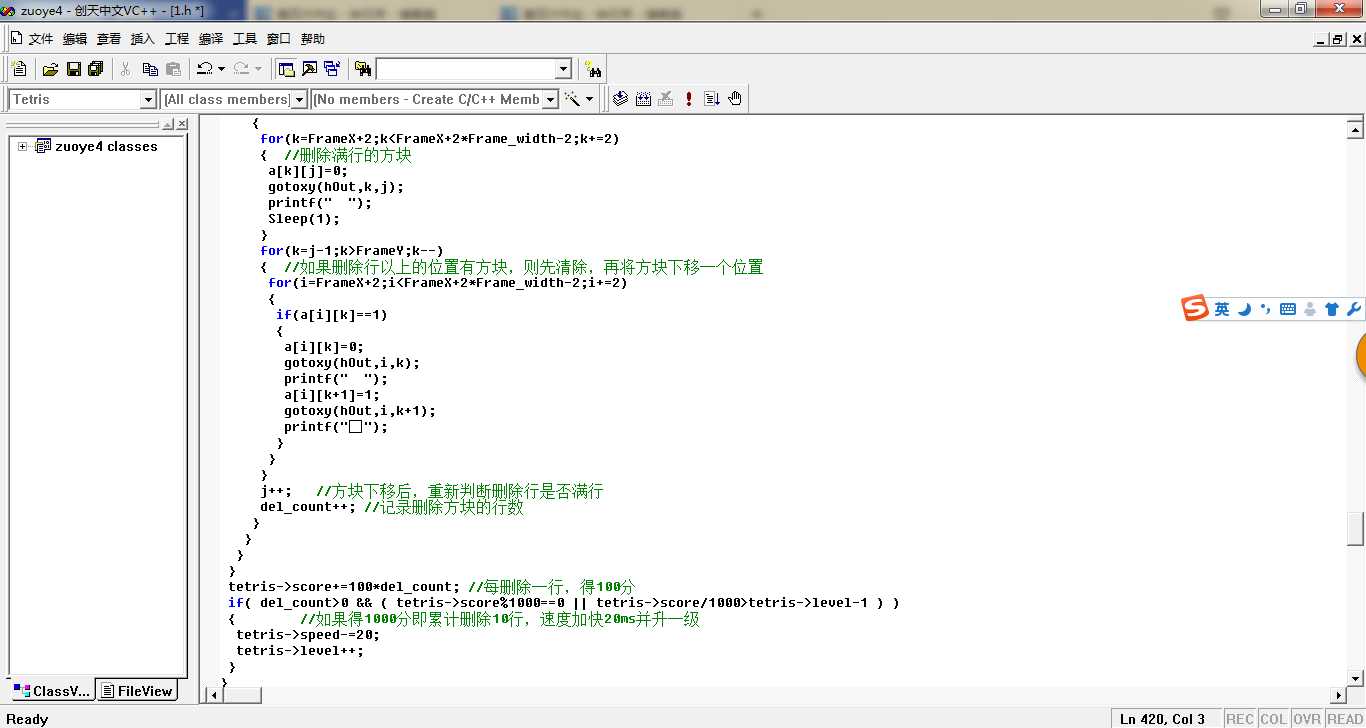Open the 插入 menu
Viewport: 1366px width, 728px height.
[143, 39]
